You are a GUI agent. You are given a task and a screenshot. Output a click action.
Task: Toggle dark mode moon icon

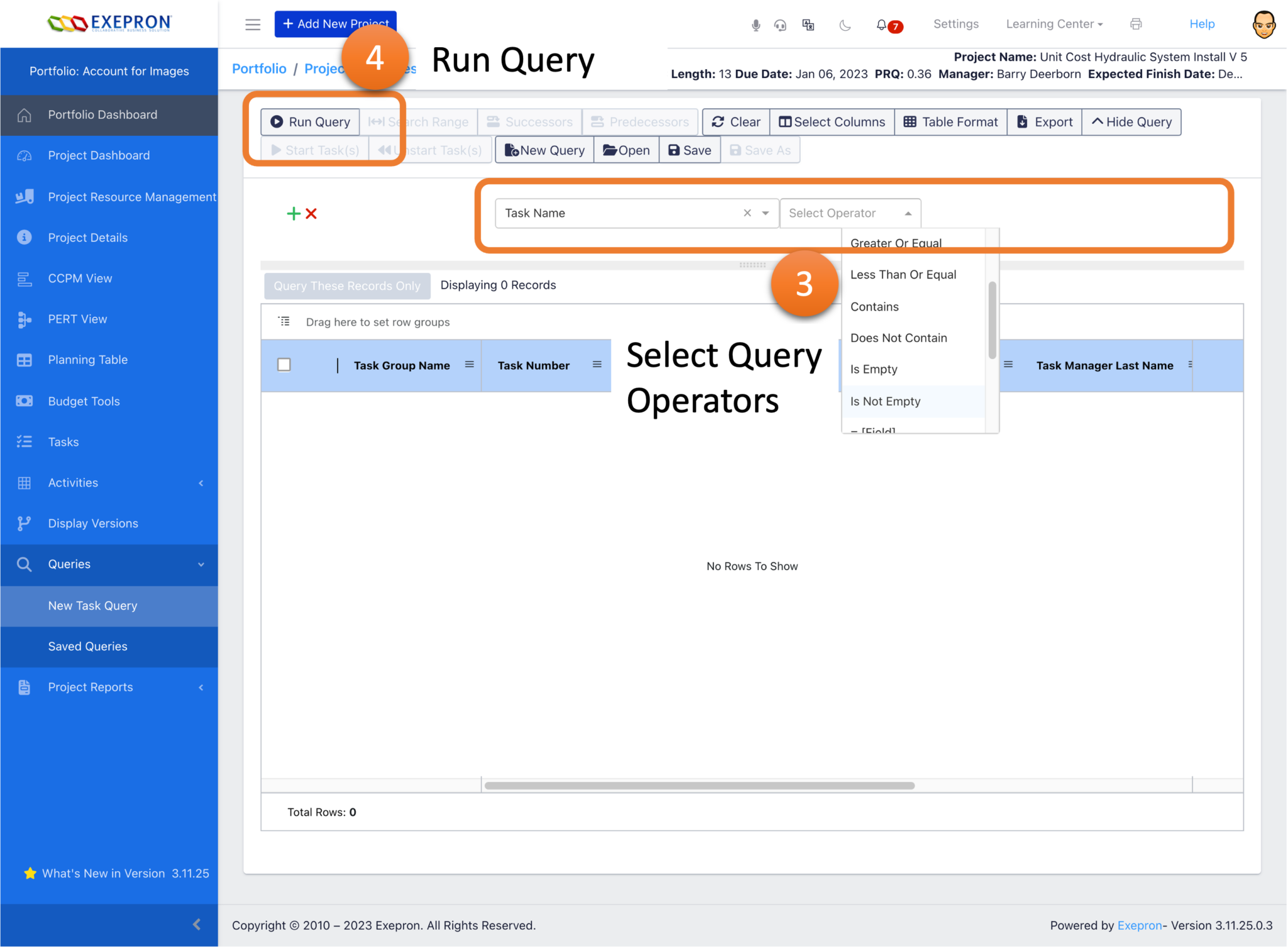(845, 25)
